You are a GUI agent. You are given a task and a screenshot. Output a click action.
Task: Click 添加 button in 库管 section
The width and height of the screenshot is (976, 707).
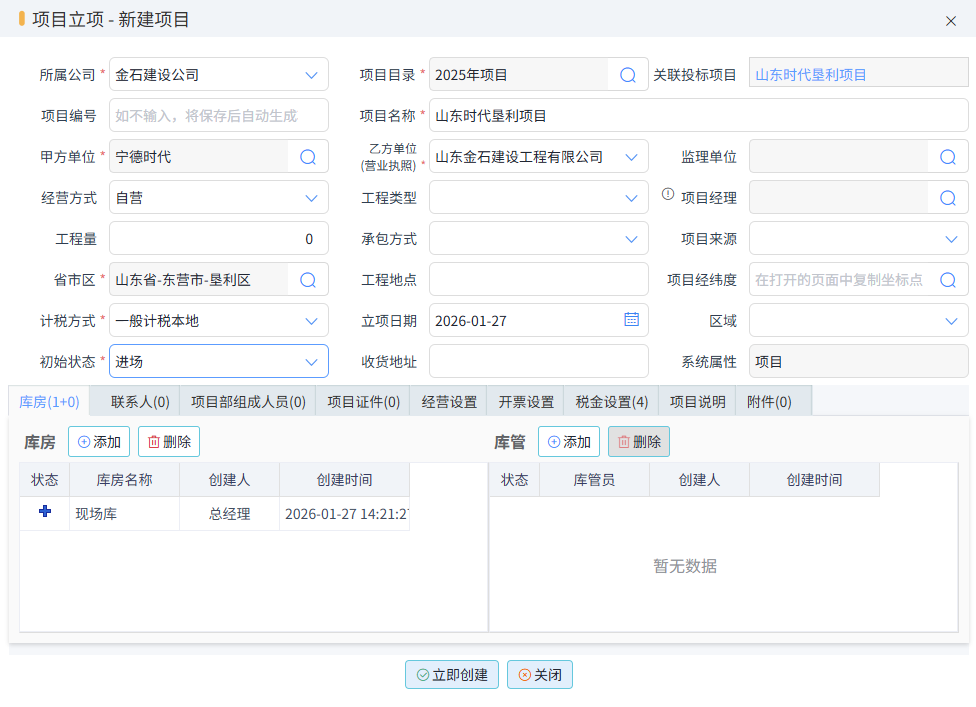(x=569, y=442)
